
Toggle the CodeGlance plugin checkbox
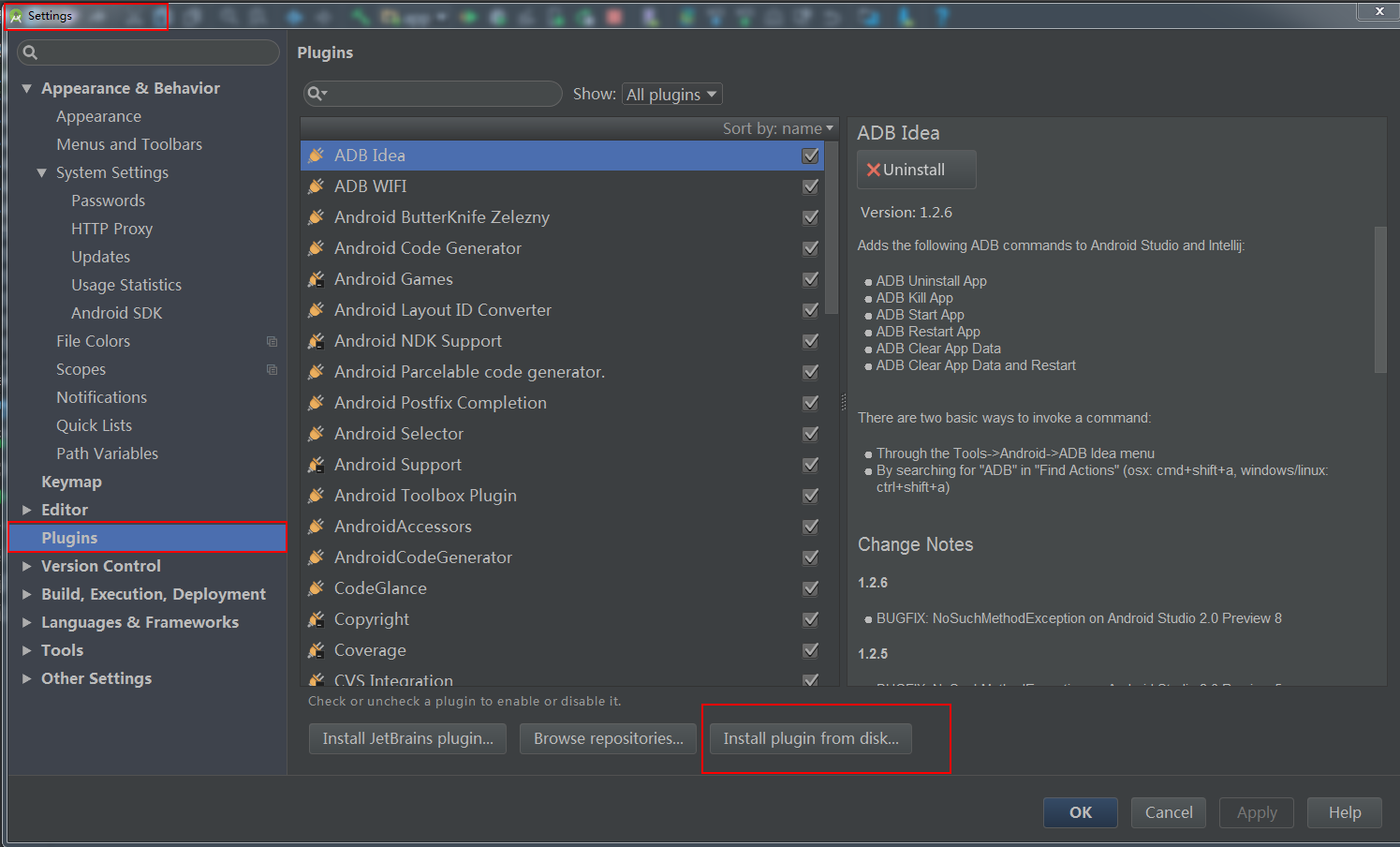[x=811, y=588]
